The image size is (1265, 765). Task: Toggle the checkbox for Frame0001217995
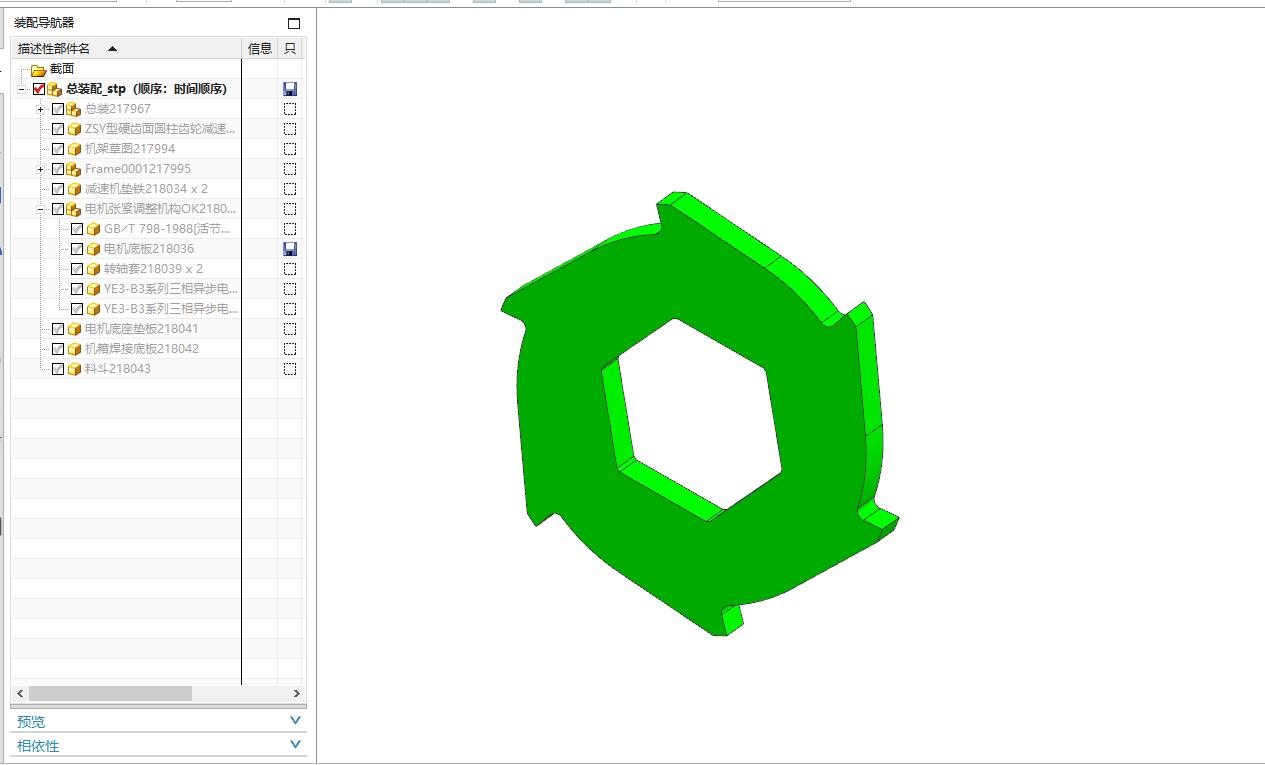coord(58,169)
